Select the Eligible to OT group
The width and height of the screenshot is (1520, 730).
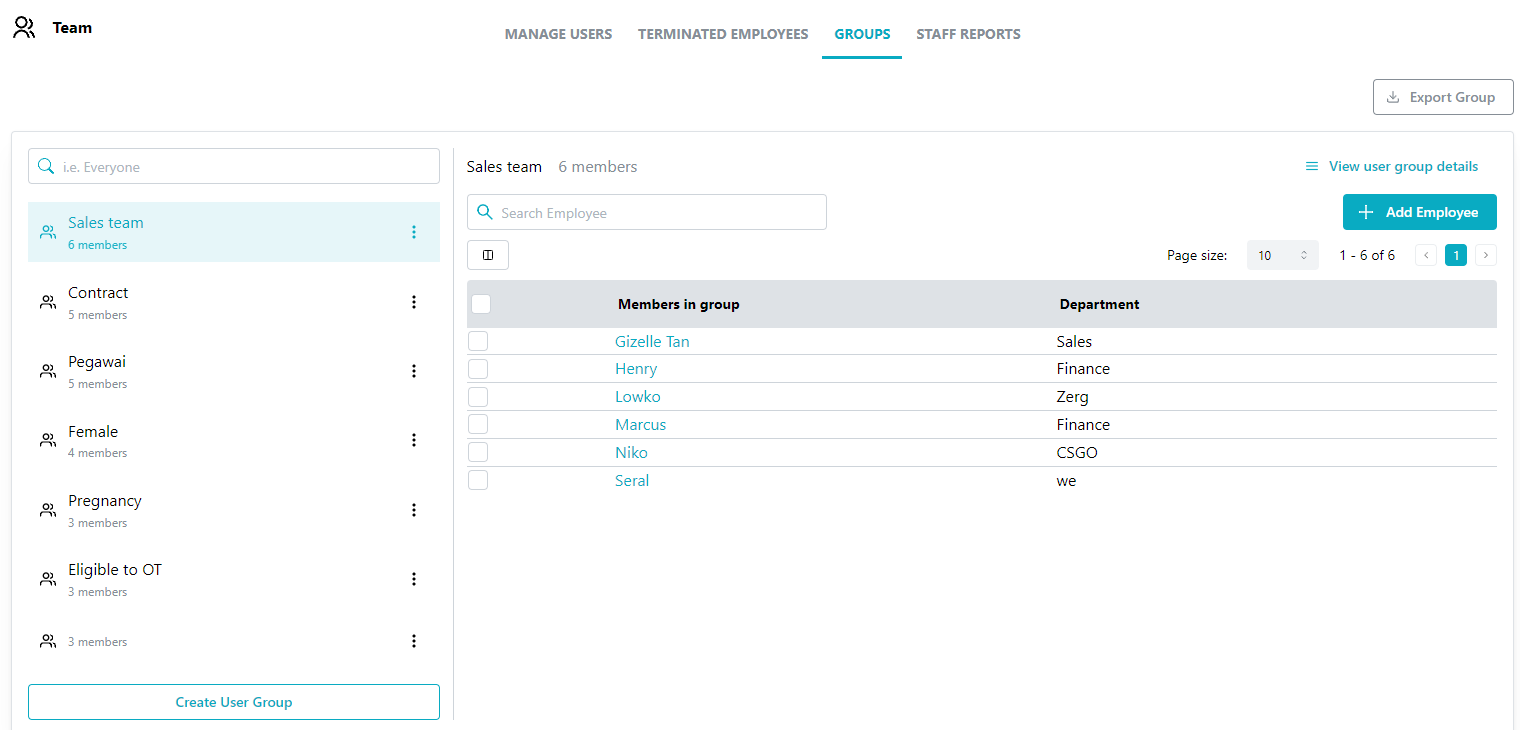coord(234,579)
